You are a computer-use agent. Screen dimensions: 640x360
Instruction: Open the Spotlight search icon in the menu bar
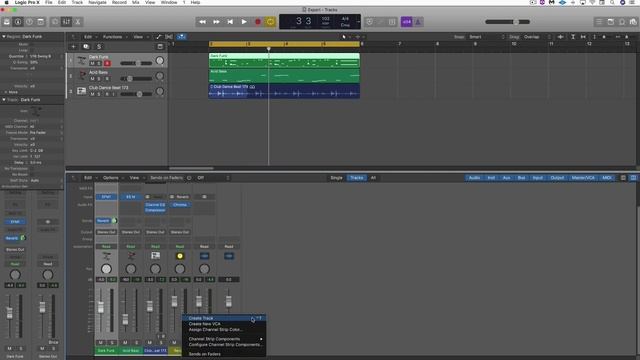pos(612,2)
